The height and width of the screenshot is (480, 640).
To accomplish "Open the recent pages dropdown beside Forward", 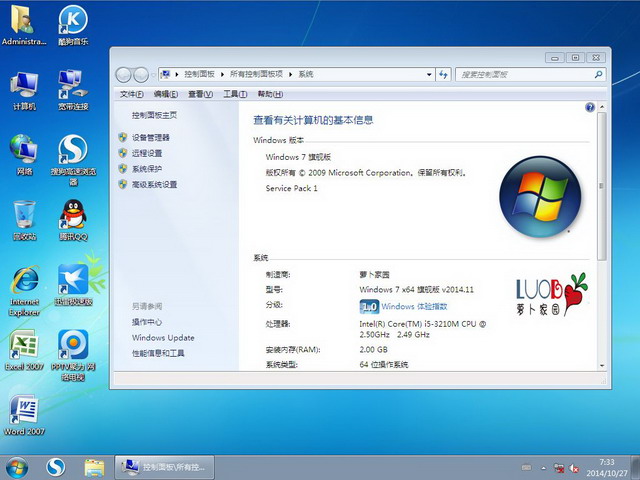I will click(x=153, y=75).
